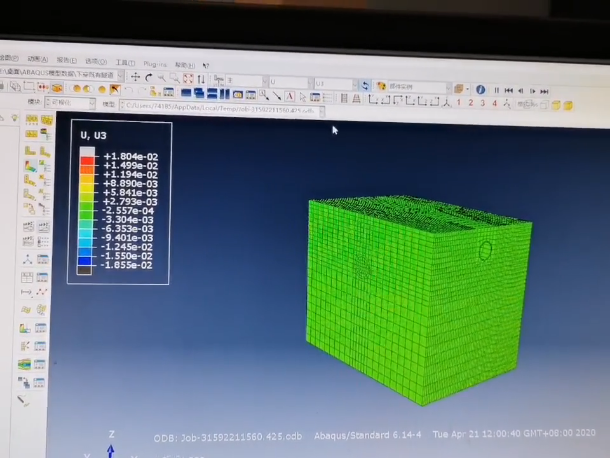Apply view number 3
This screenshot has height=458, width=610.
click(x=483, y=103)
